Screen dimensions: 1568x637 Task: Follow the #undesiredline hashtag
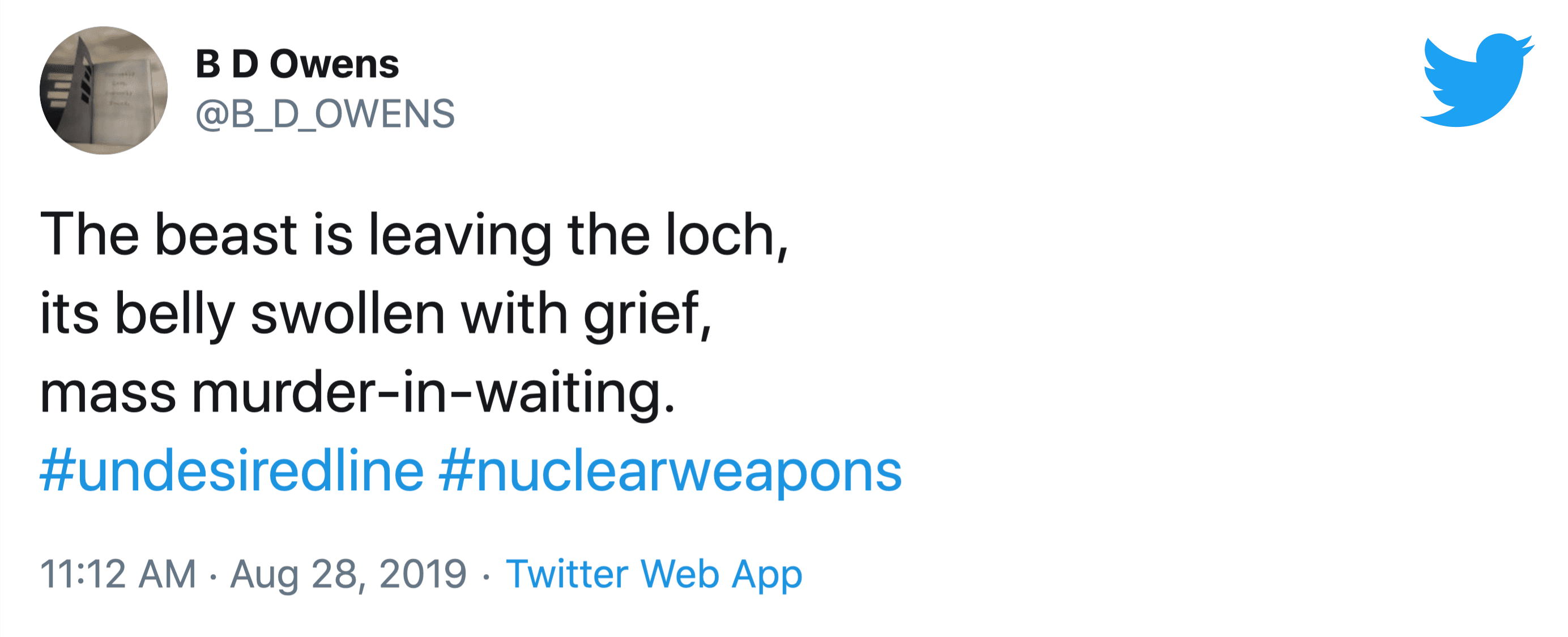pos(232,472)
